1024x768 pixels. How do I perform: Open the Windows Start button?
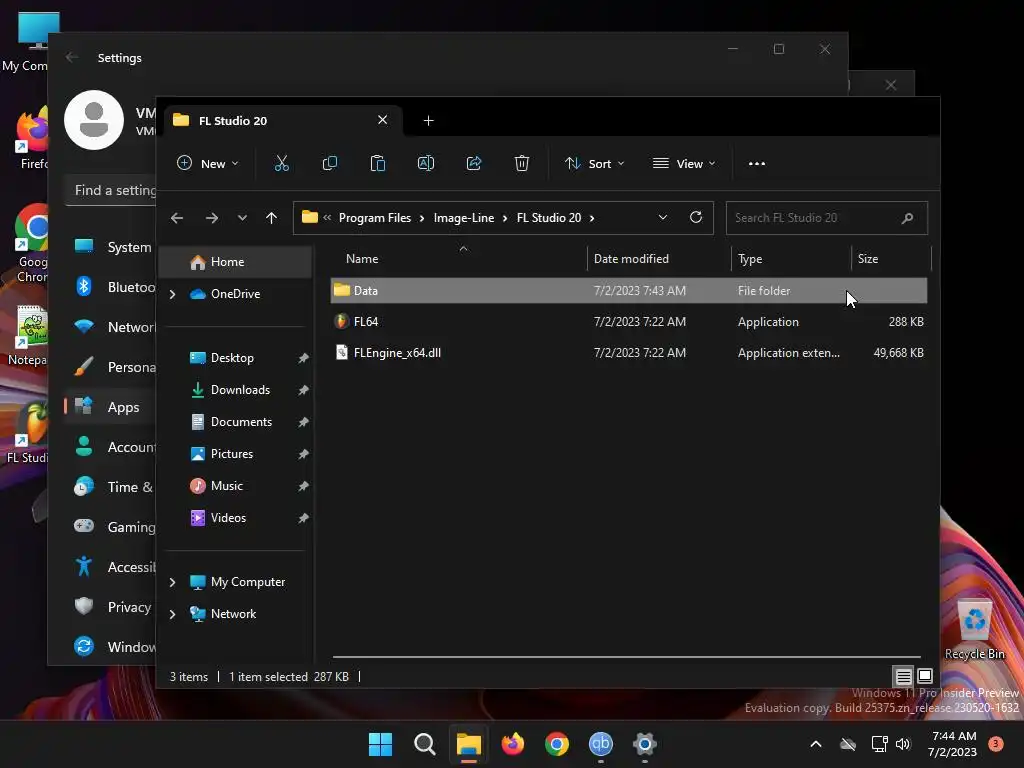click(x=380, y=744)
